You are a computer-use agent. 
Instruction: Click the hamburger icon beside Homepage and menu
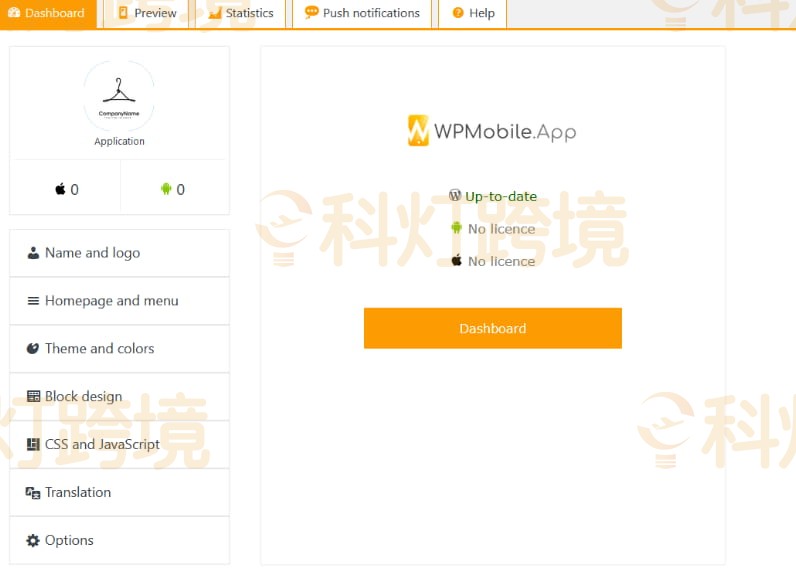pos(33,301)
